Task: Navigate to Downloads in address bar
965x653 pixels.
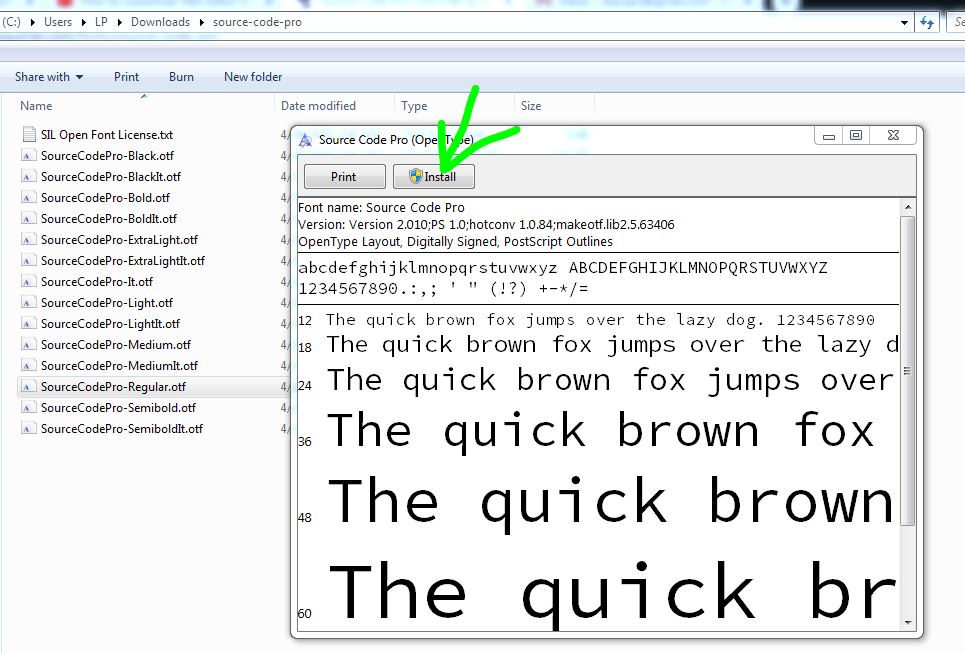Action: click(160, 22)
